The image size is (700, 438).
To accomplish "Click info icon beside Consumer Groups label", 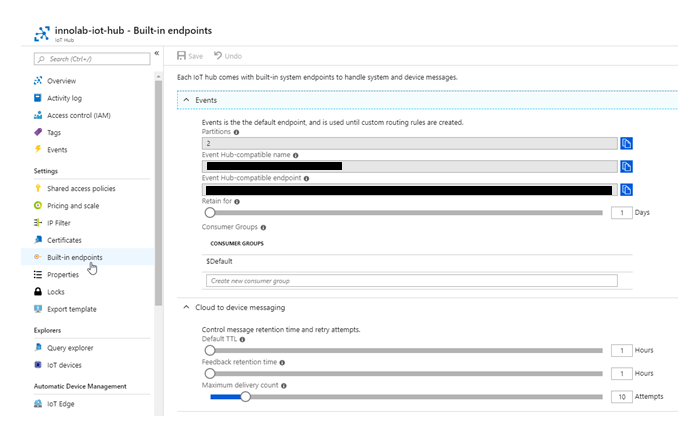I will 263,228.
